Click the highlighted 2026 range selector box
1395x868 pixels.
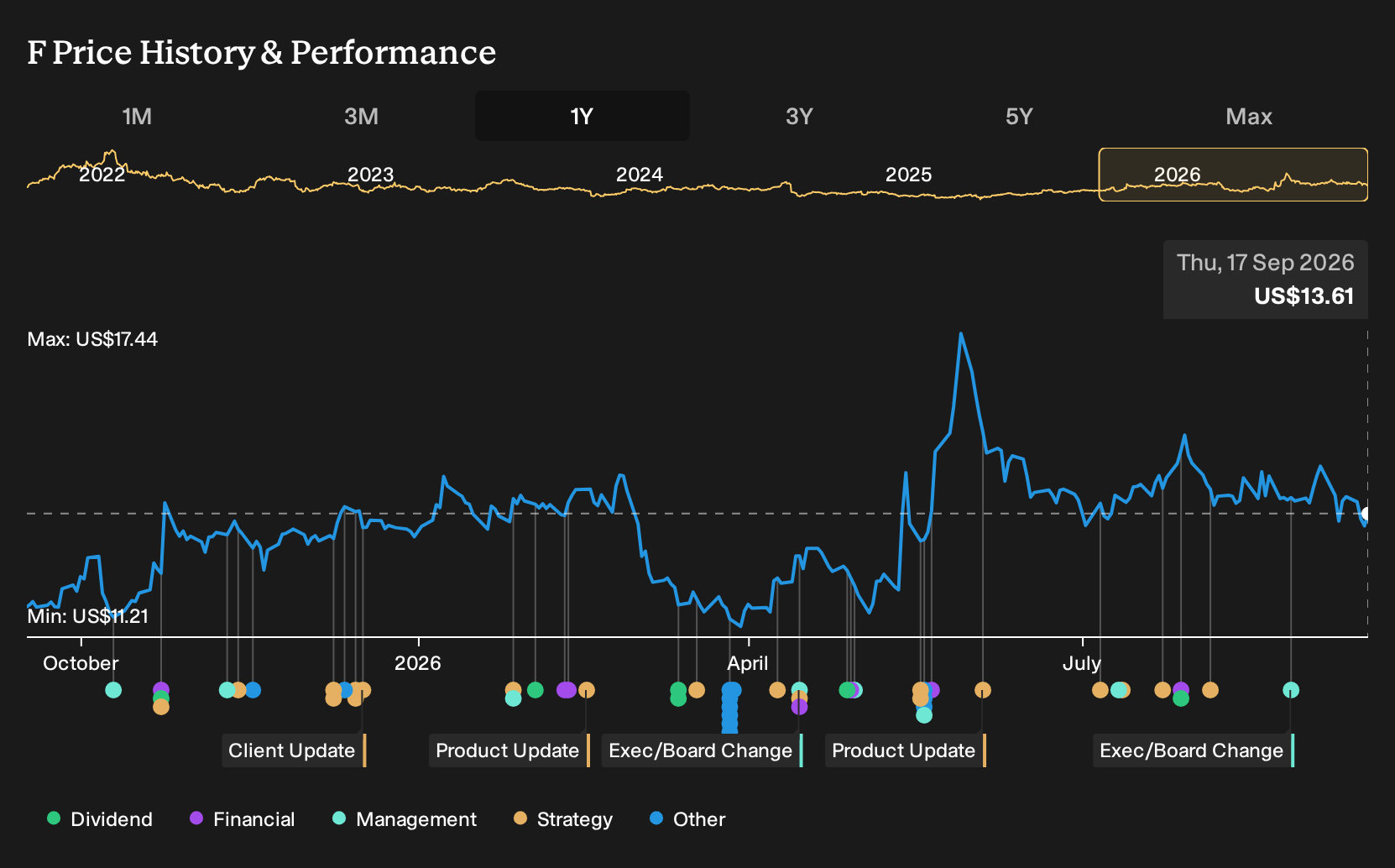point(1233,175)
